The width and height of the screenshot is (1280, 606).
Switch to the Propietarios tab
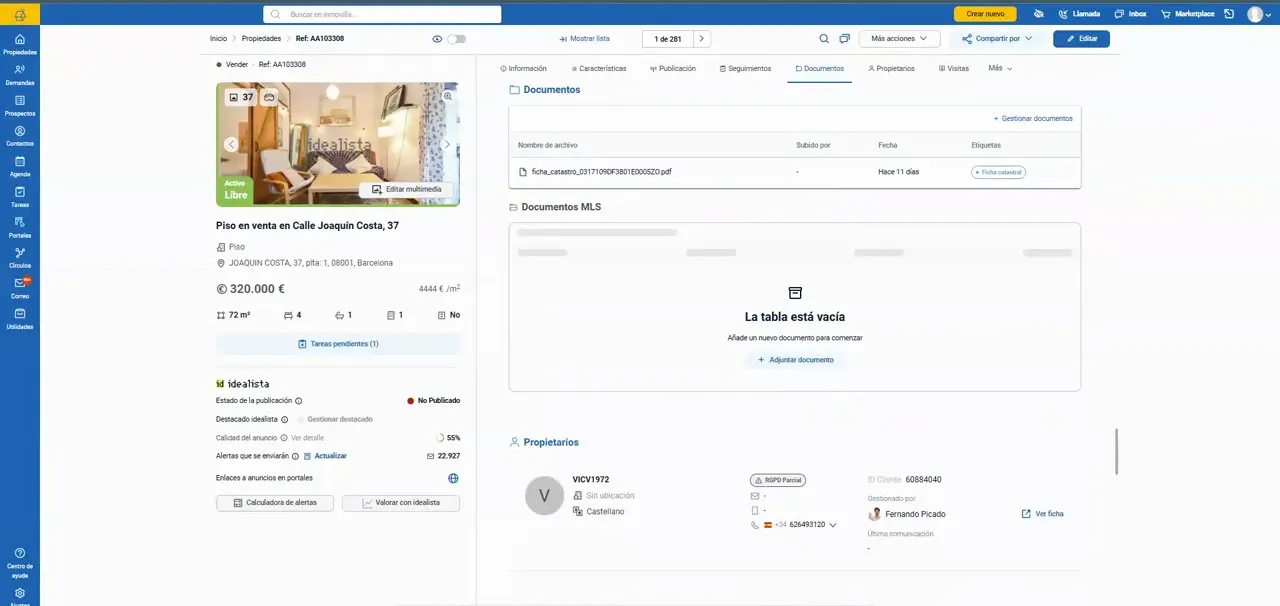[891, 69]
